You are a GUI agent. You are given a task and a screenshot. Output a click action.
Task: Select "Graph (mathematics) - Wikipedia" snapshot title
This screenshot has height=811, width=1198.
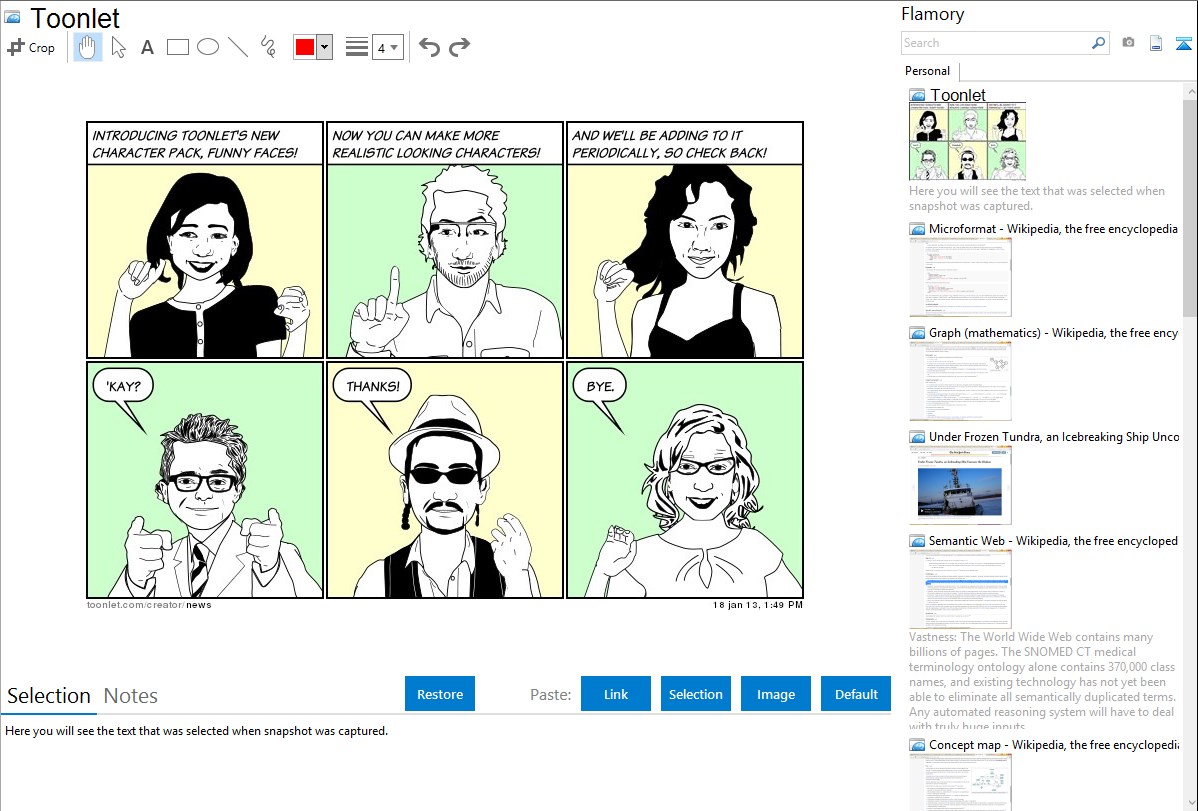tap(1054, 333)
